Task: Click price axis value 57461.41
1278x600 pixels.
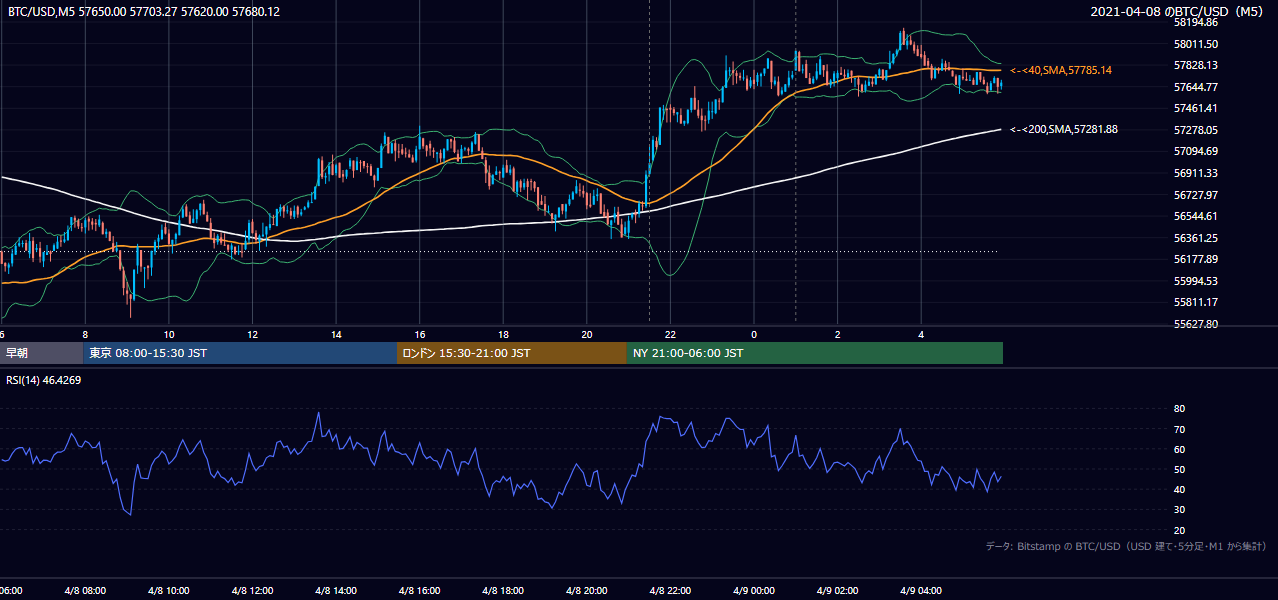Action: click(1196, 108)
